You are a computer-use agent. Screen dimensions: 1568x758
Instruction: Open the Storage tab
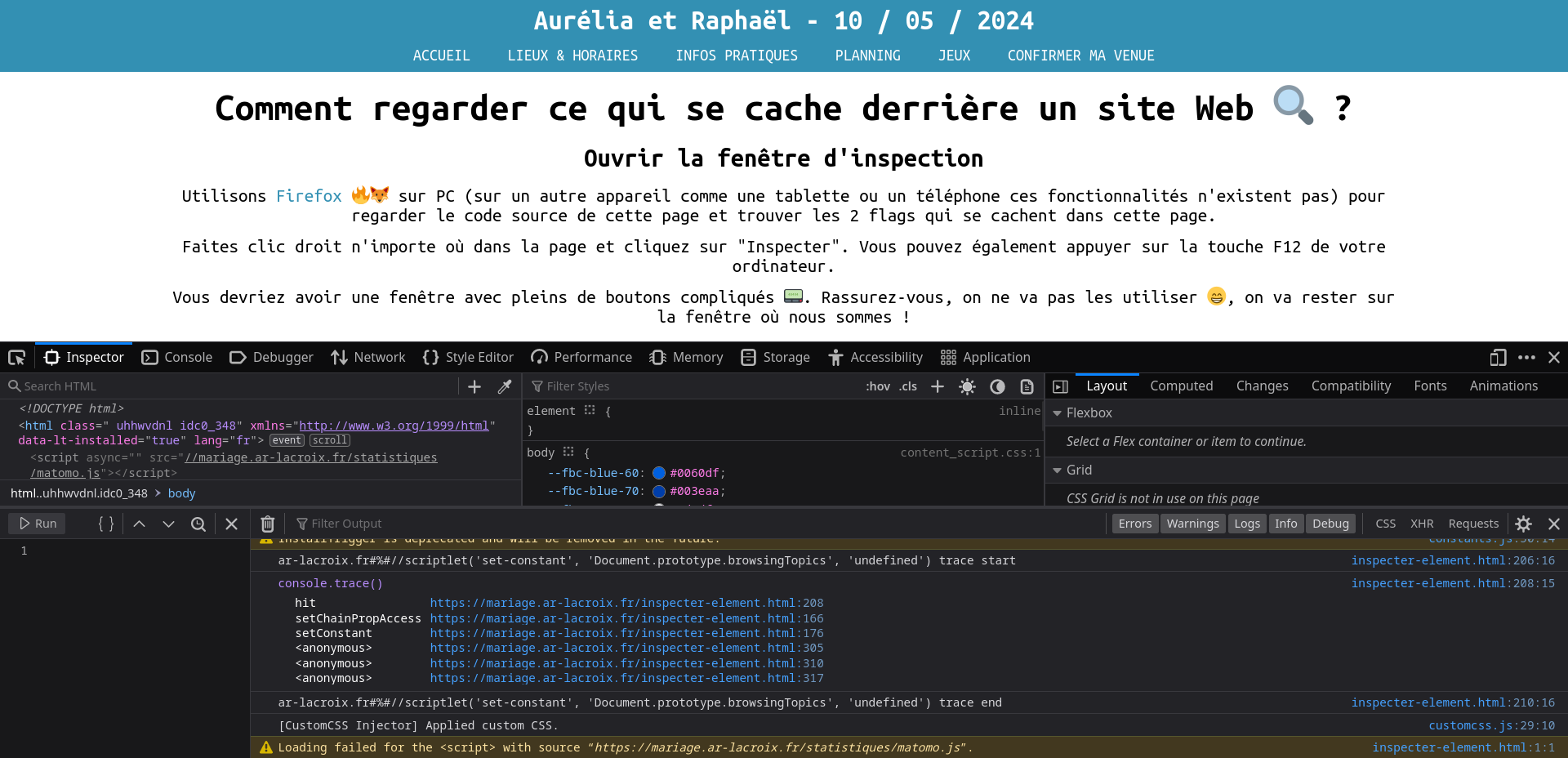775,357
